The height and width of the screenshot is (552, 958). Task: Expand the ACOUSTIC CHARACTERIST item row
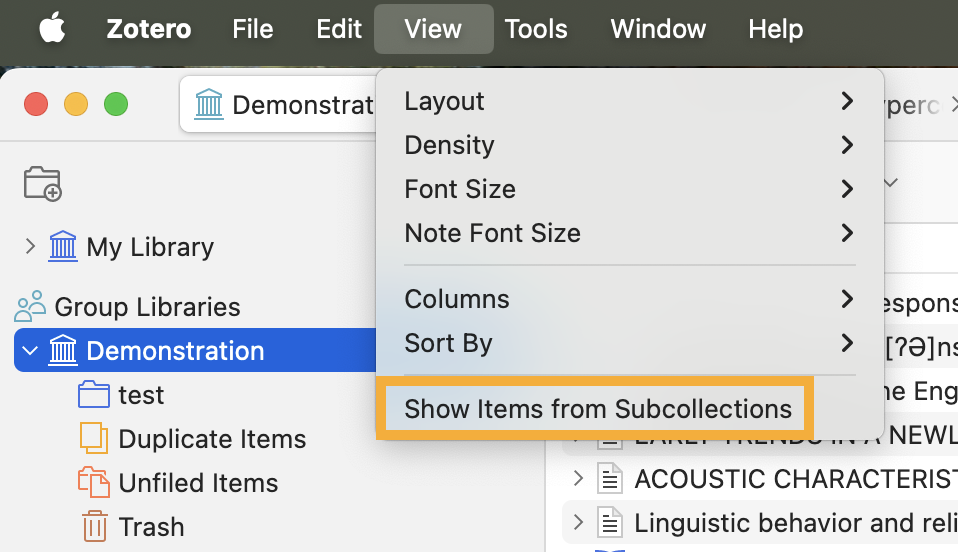[x=578, y=479]
